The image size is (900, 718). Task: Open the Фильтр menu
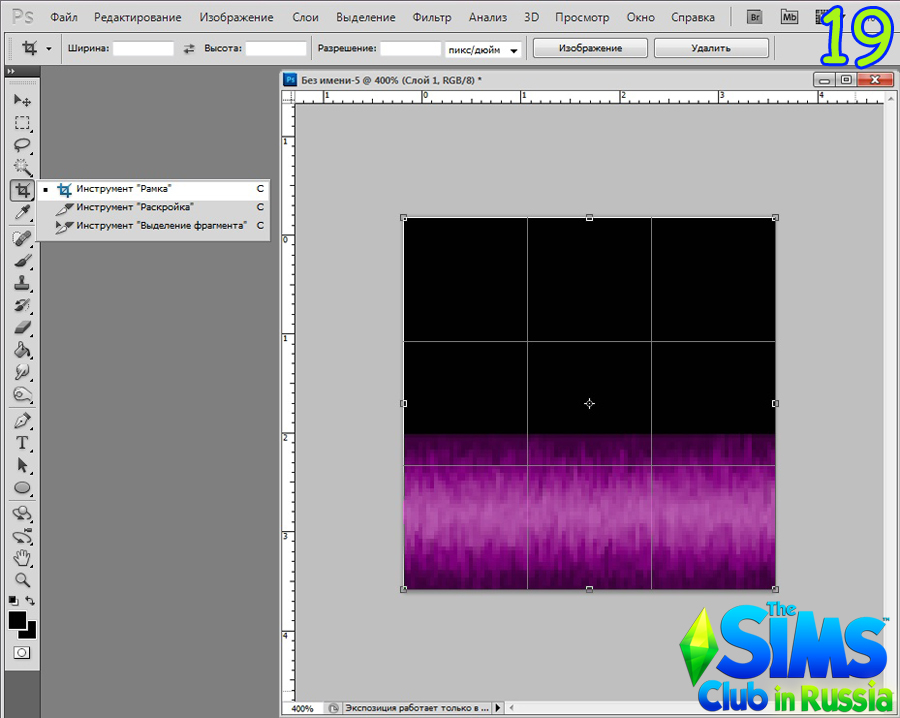pyautogui.click(x=431, y=17)
